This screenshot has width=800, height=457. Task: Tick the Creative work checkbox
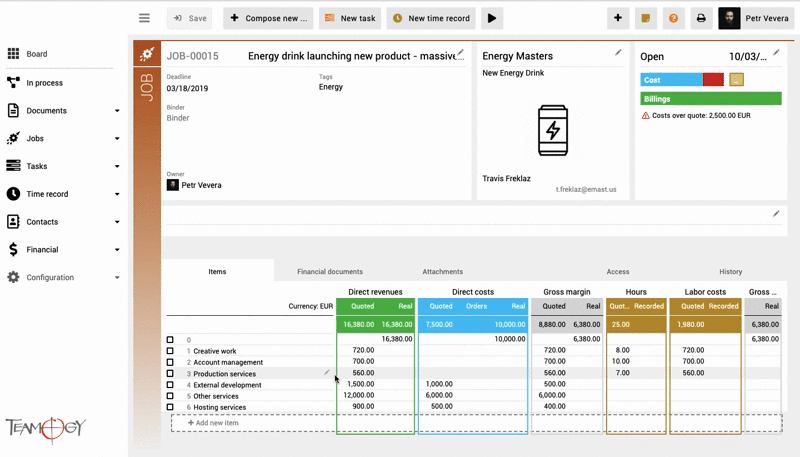(170, 351)
